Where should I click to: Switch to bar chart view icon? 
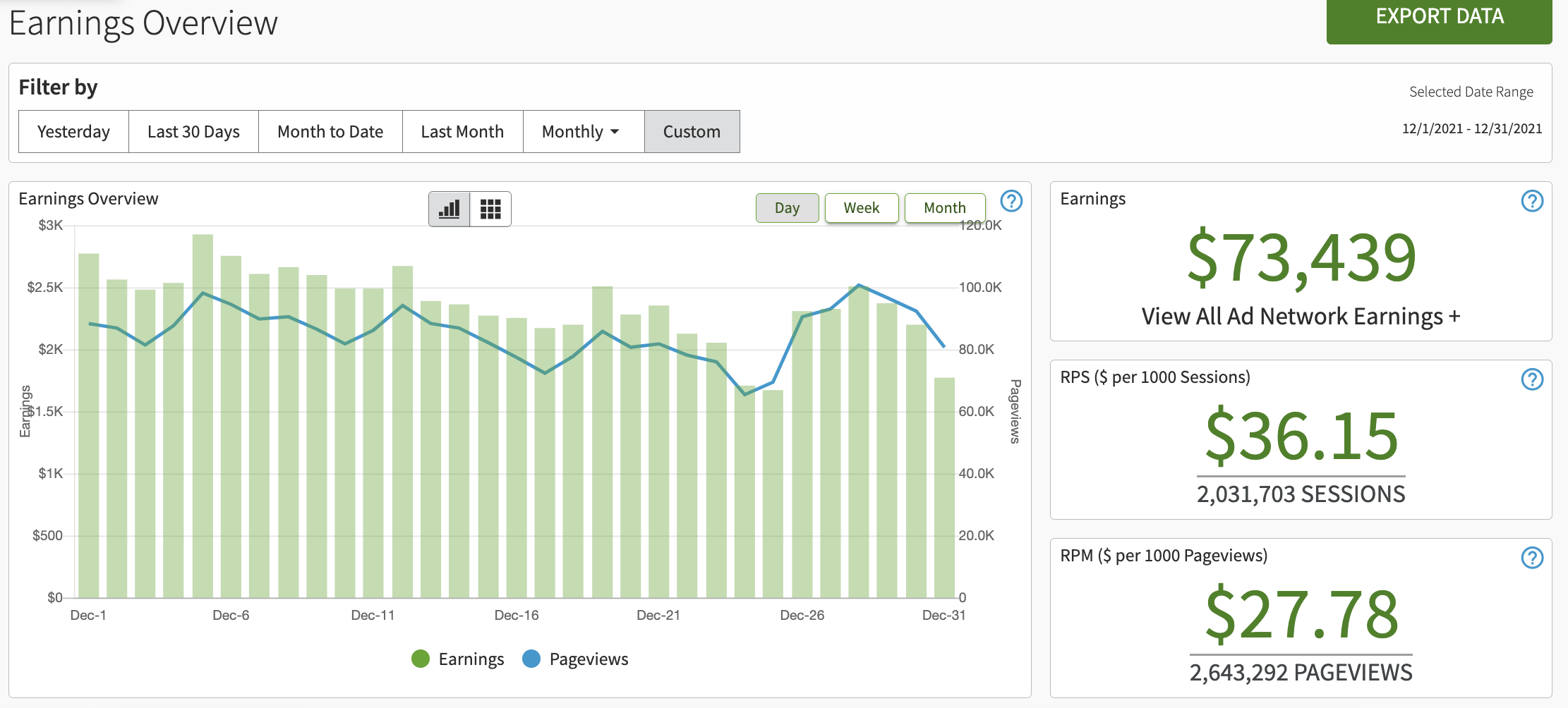pyautogui.click(x=450, y=209)
